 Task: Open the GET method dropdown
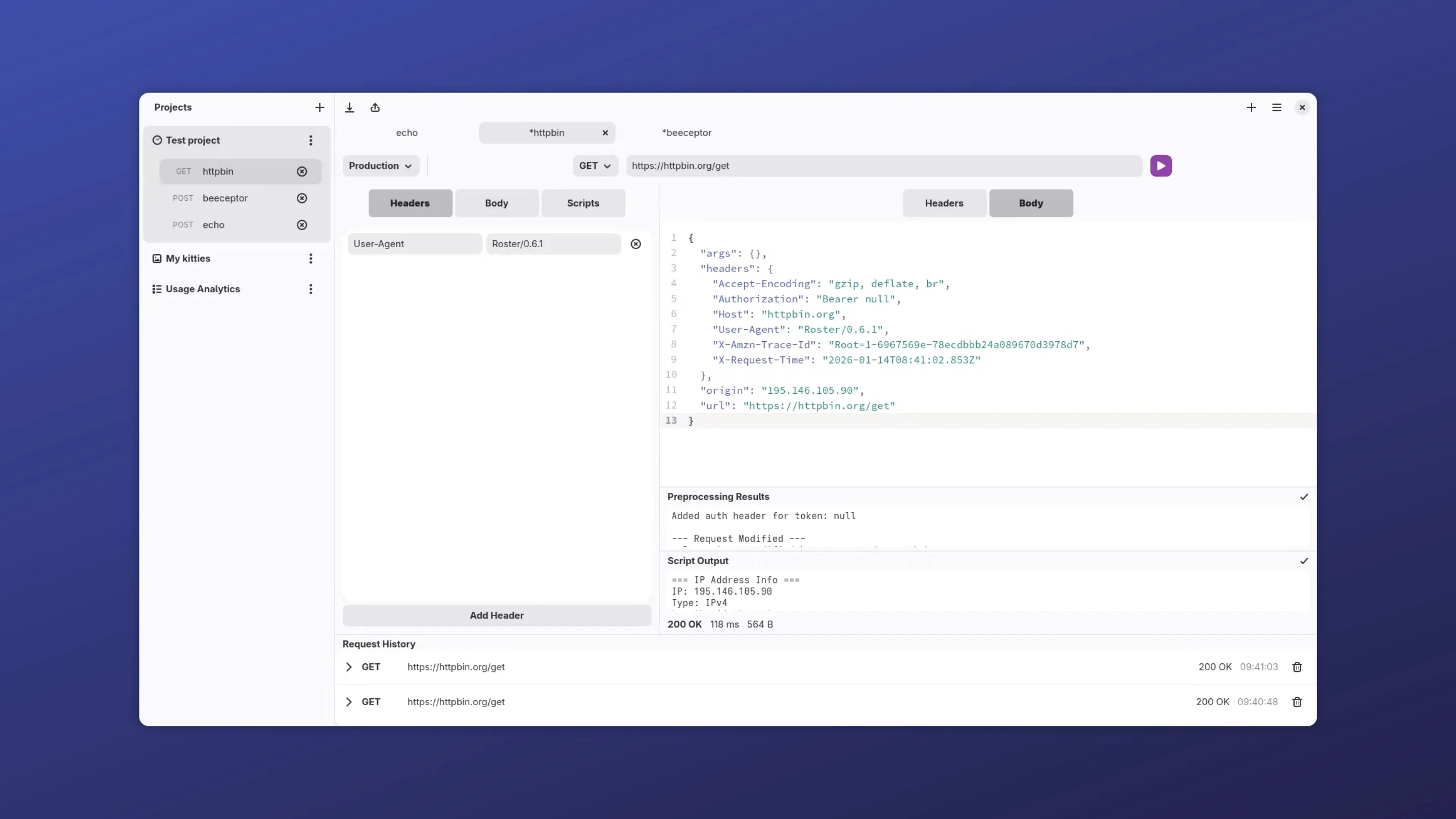click(595, 166)
